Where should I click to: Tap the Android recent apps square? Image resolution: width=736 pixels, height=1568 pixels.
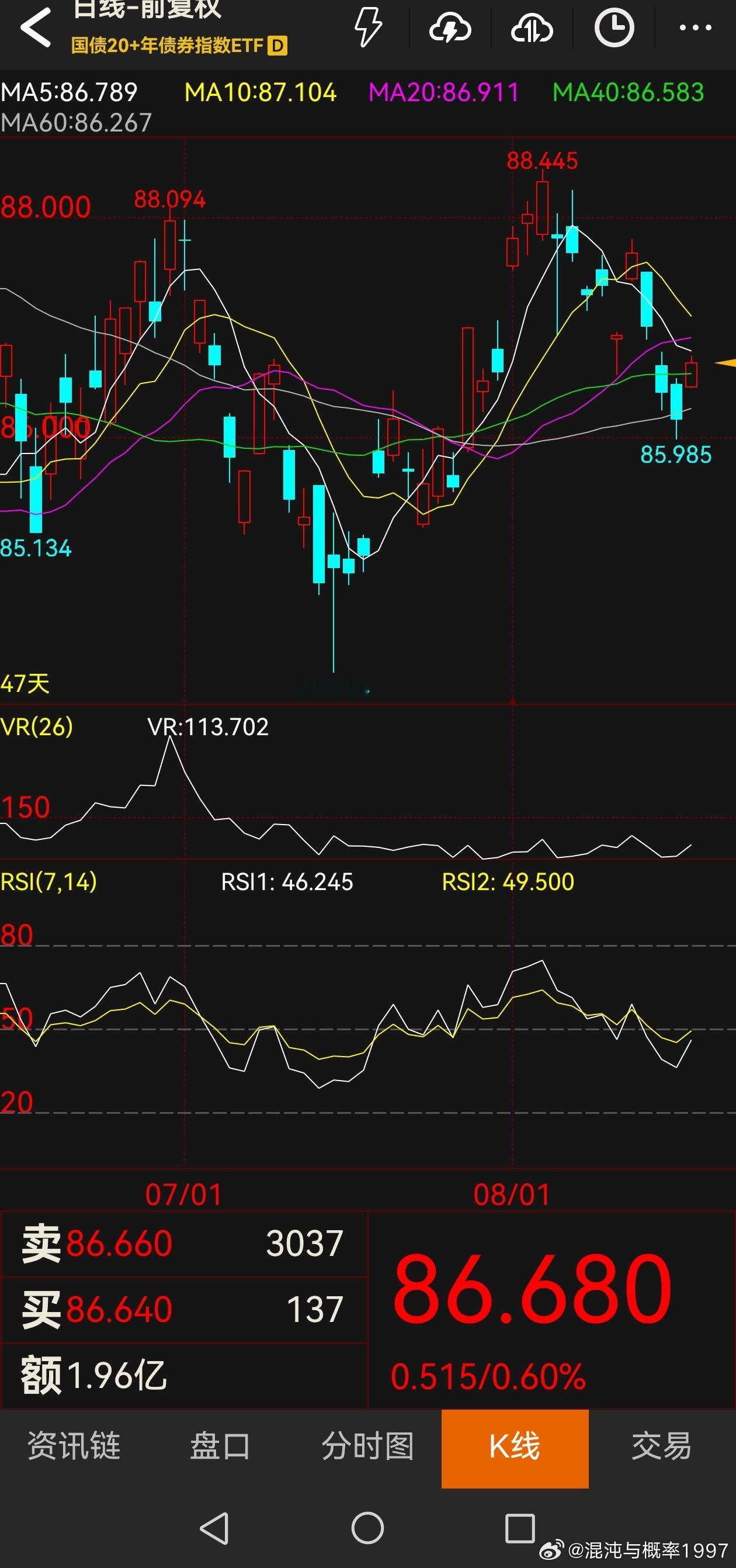pos(520,1528)
